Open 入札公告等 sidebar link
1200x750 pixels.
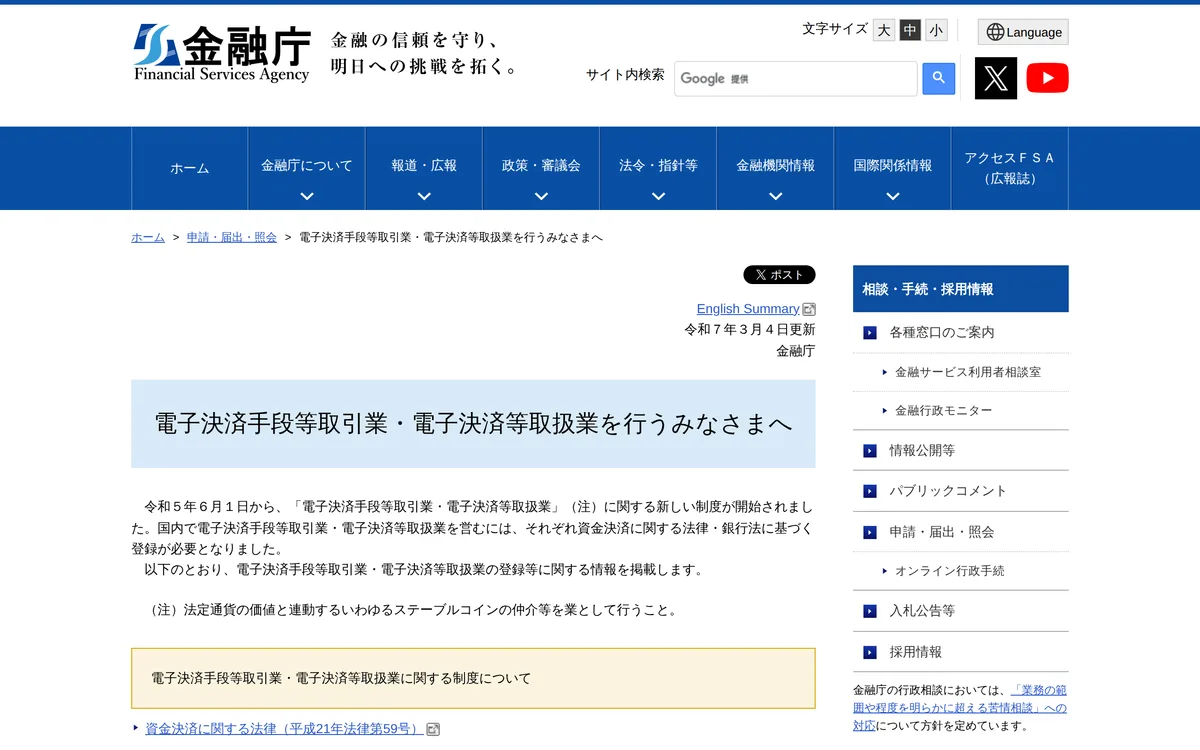922,611
